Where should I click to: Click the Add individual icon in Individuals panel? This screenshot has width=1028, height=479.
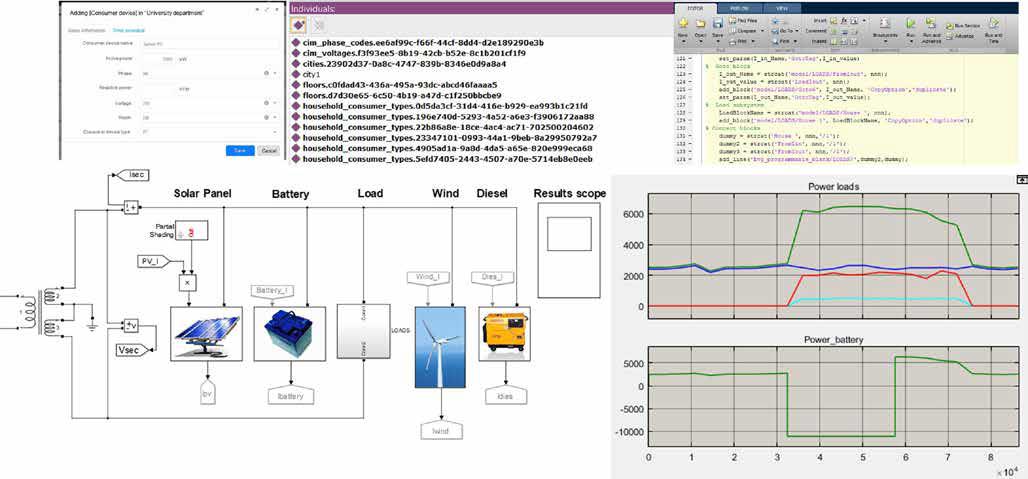298,24
